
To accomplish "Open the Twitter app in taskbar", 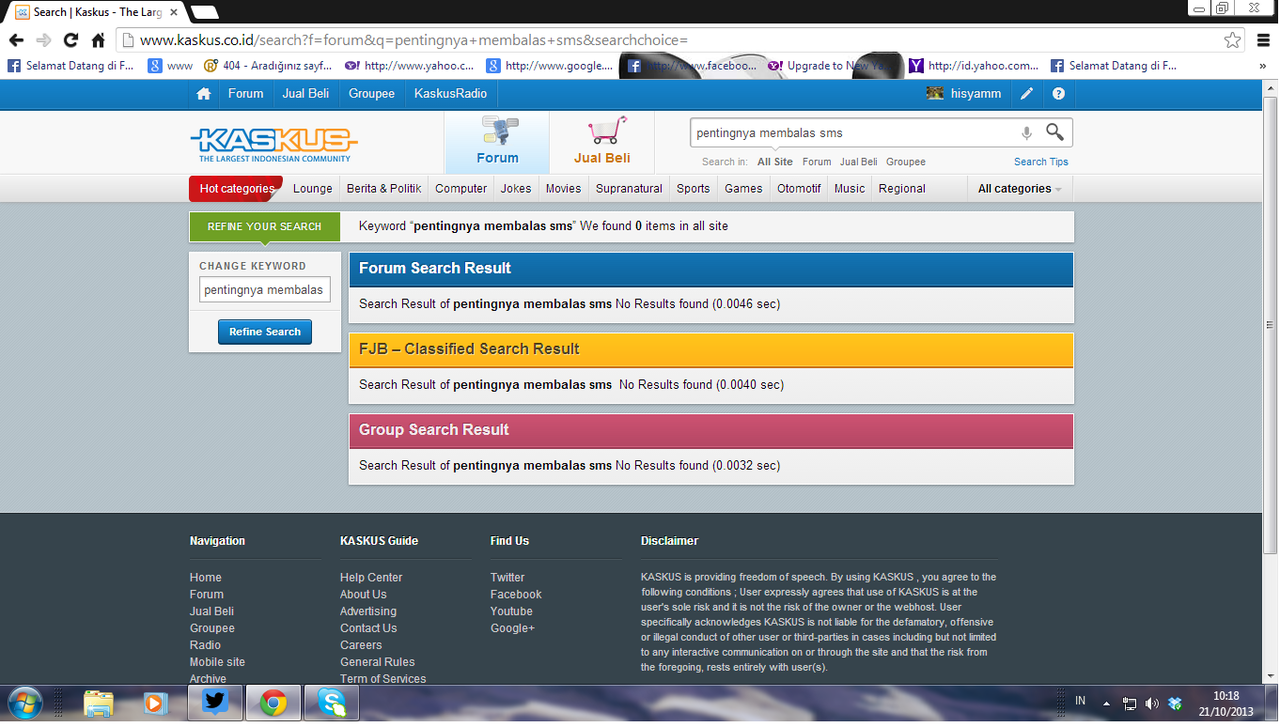I will pyautogui.click(x=215, y=702).
